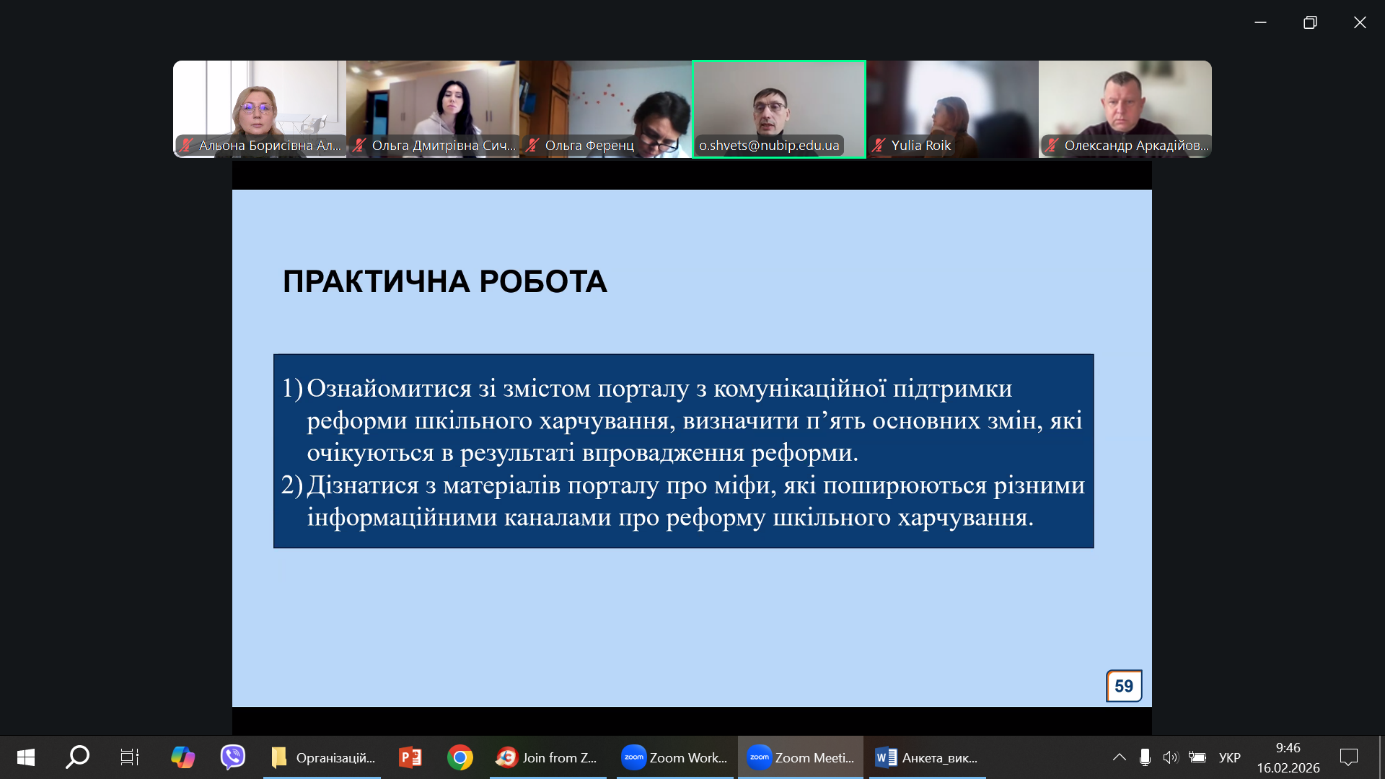This screenshot has width=1385, height=779.
Task: Click the microphone icon in the system tray
Action: point(1145,757)
